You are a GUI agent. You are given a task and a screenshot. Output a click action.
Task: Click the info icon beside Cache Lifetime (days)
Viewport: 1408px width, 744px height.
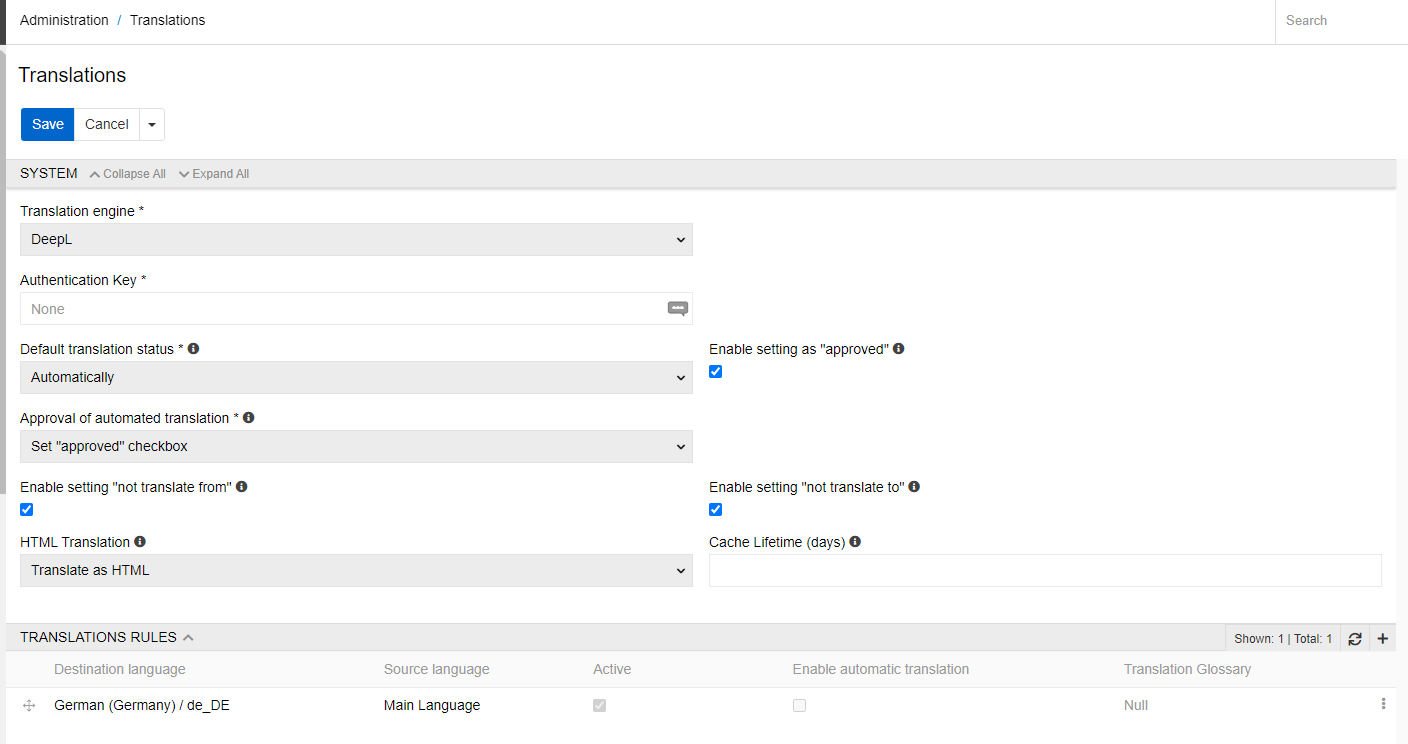click(x=855, y=541)
